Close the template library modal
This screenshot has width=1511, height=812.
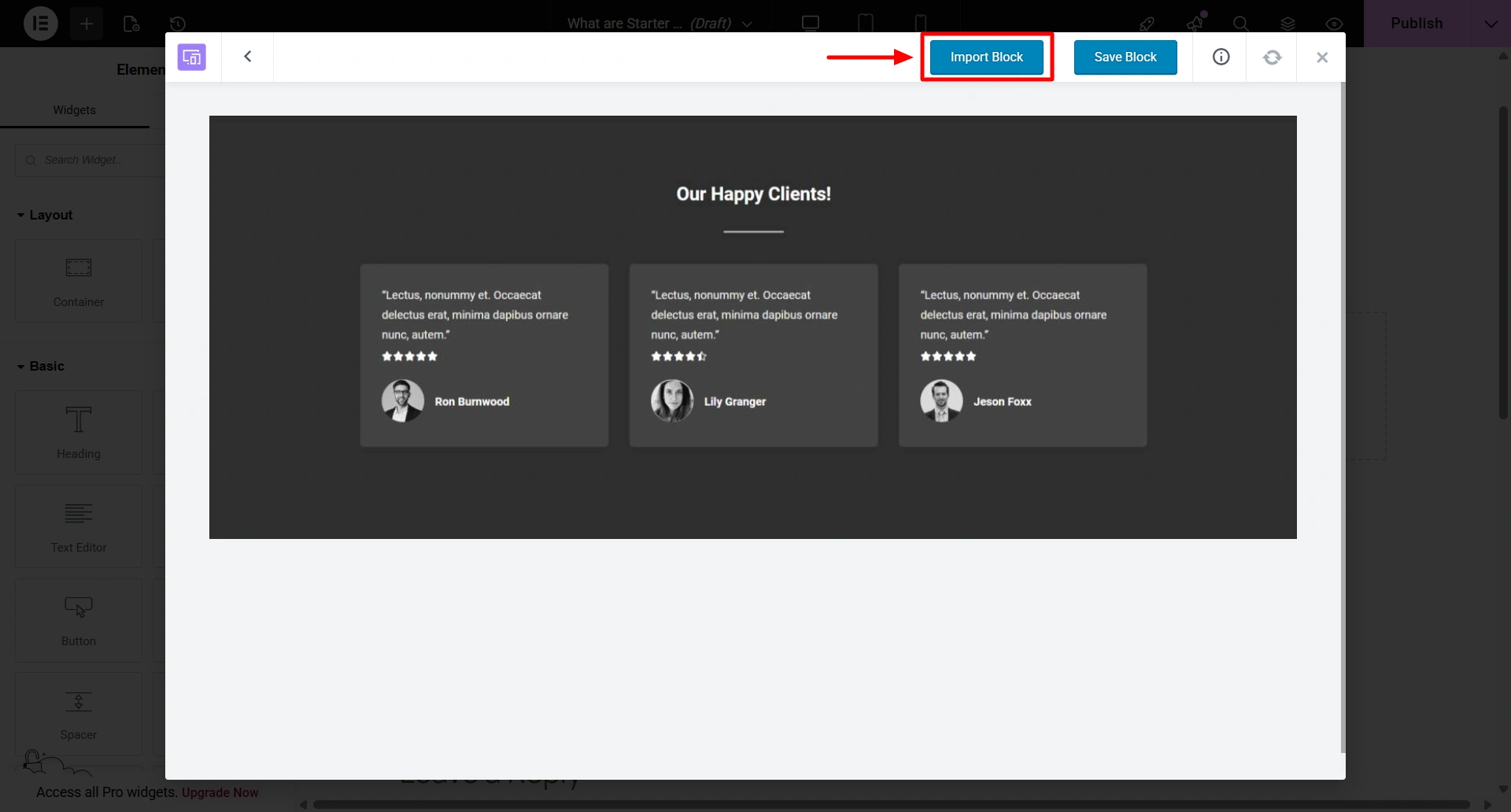(1322, 57)
